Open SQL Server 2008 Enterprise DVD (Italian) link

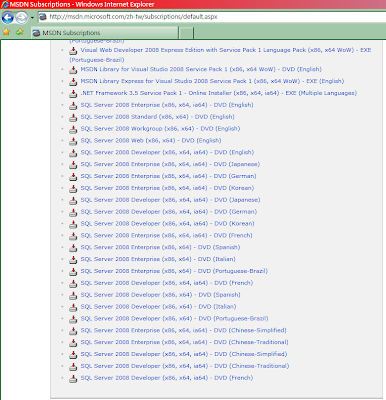[158, 259]
